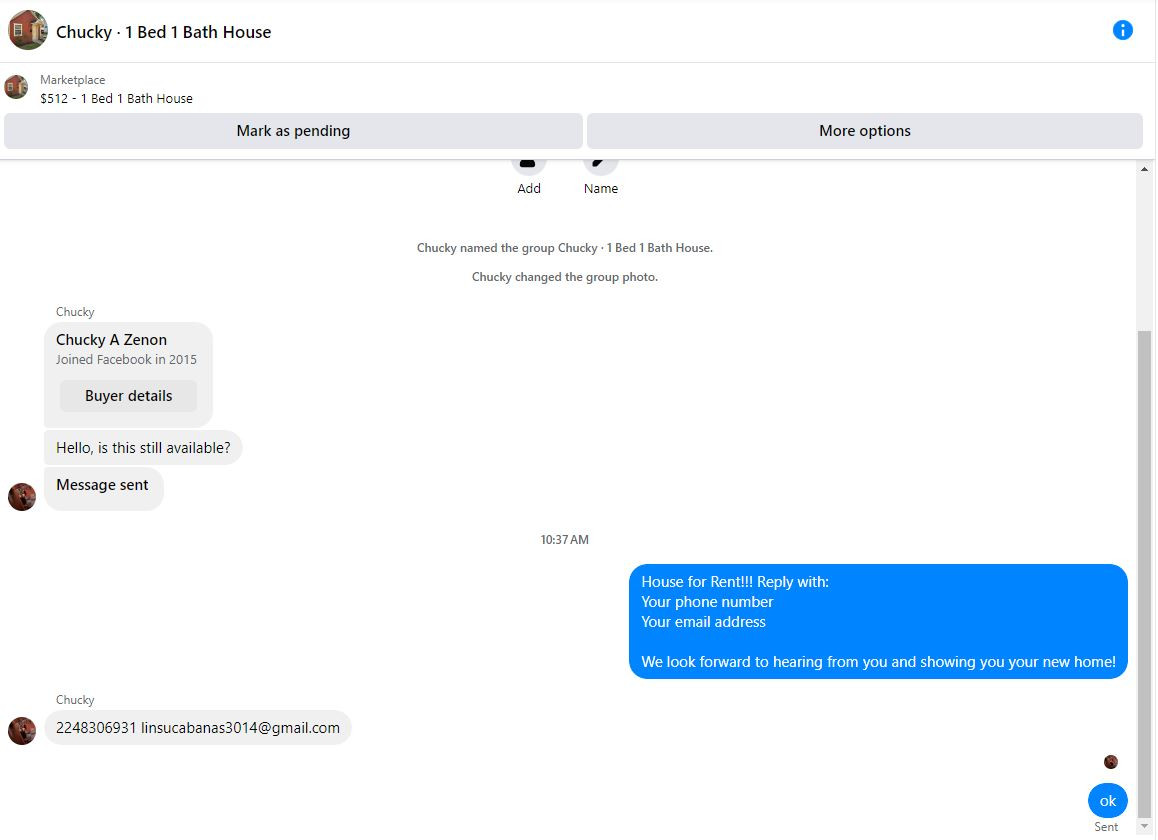Open $512 - 1 Bed 1 Bath House listing
This screenshot has height=840, width=1158.
(x=117, y=98)
